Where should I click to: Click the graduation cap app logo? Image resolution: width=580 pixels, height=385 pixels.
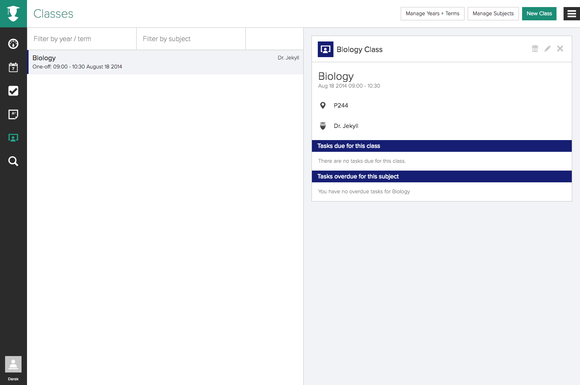tap(13, 14)
